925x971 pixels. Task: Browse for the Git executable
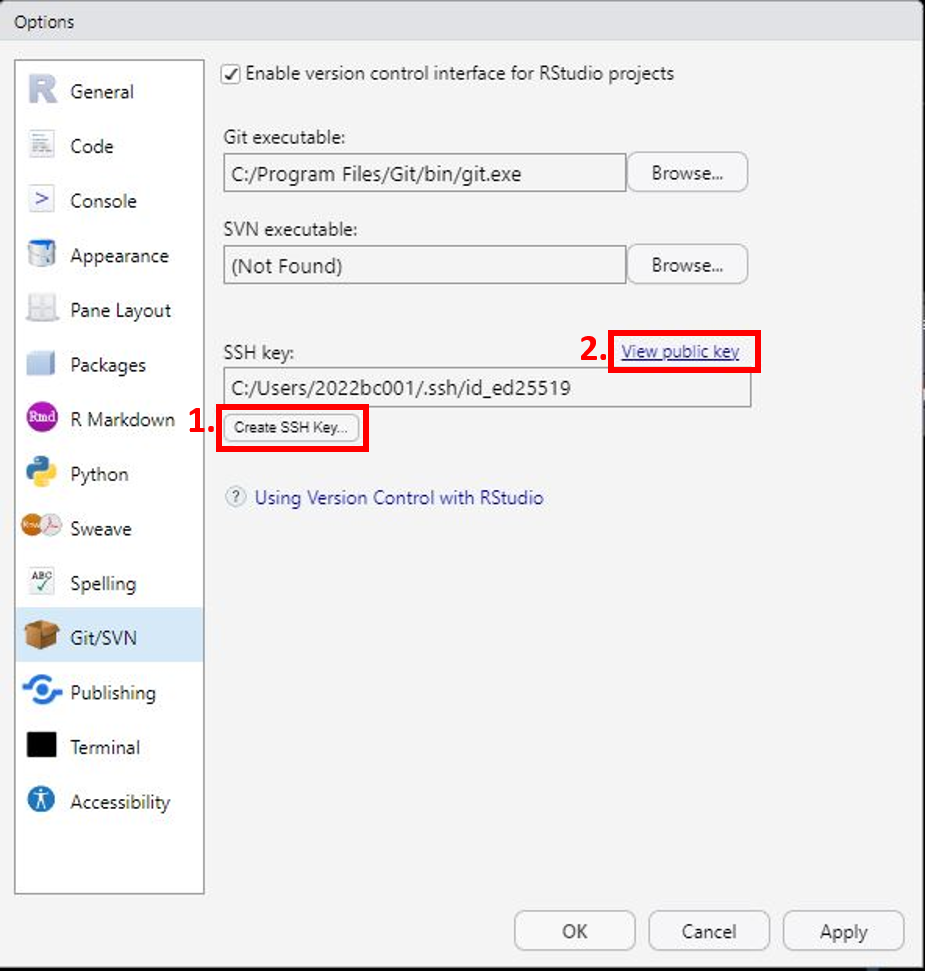pyautogui.click(x=687, y=173)
